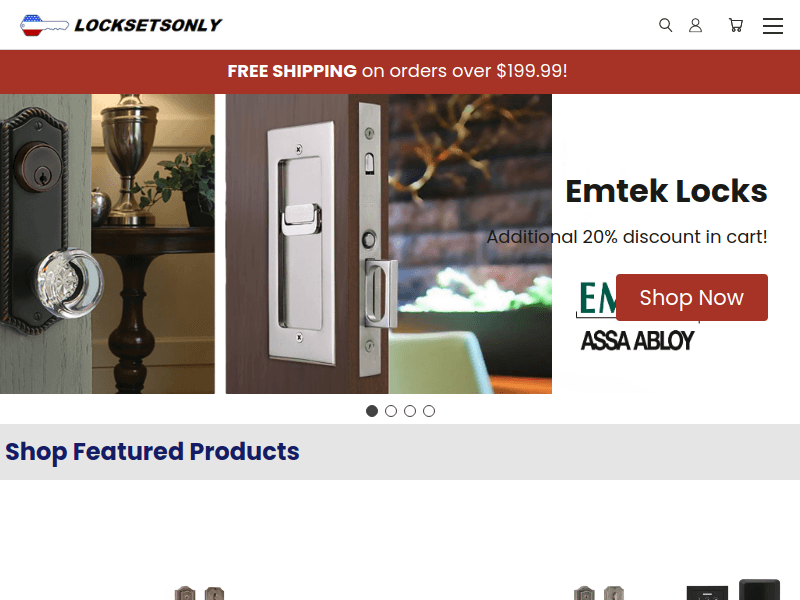Select the first carousel slide dot
The height and width of the screenshot is (600, 800).
click(372, 411)
